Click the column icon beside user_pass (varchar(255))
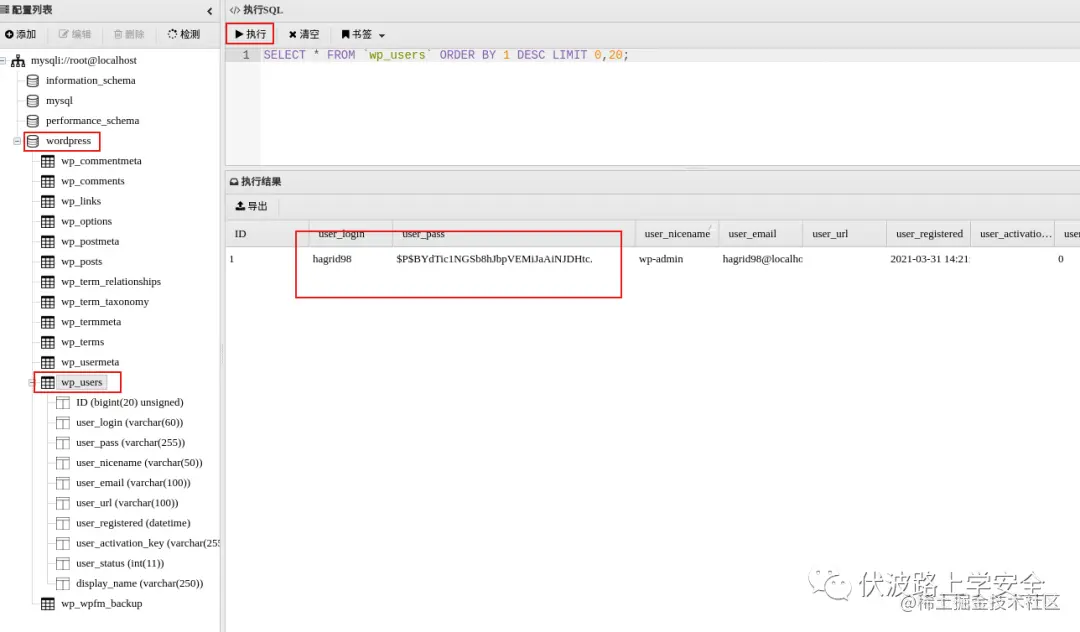Image resolution: width=1080 pixels, height=632 pixels. click(63, 443)
